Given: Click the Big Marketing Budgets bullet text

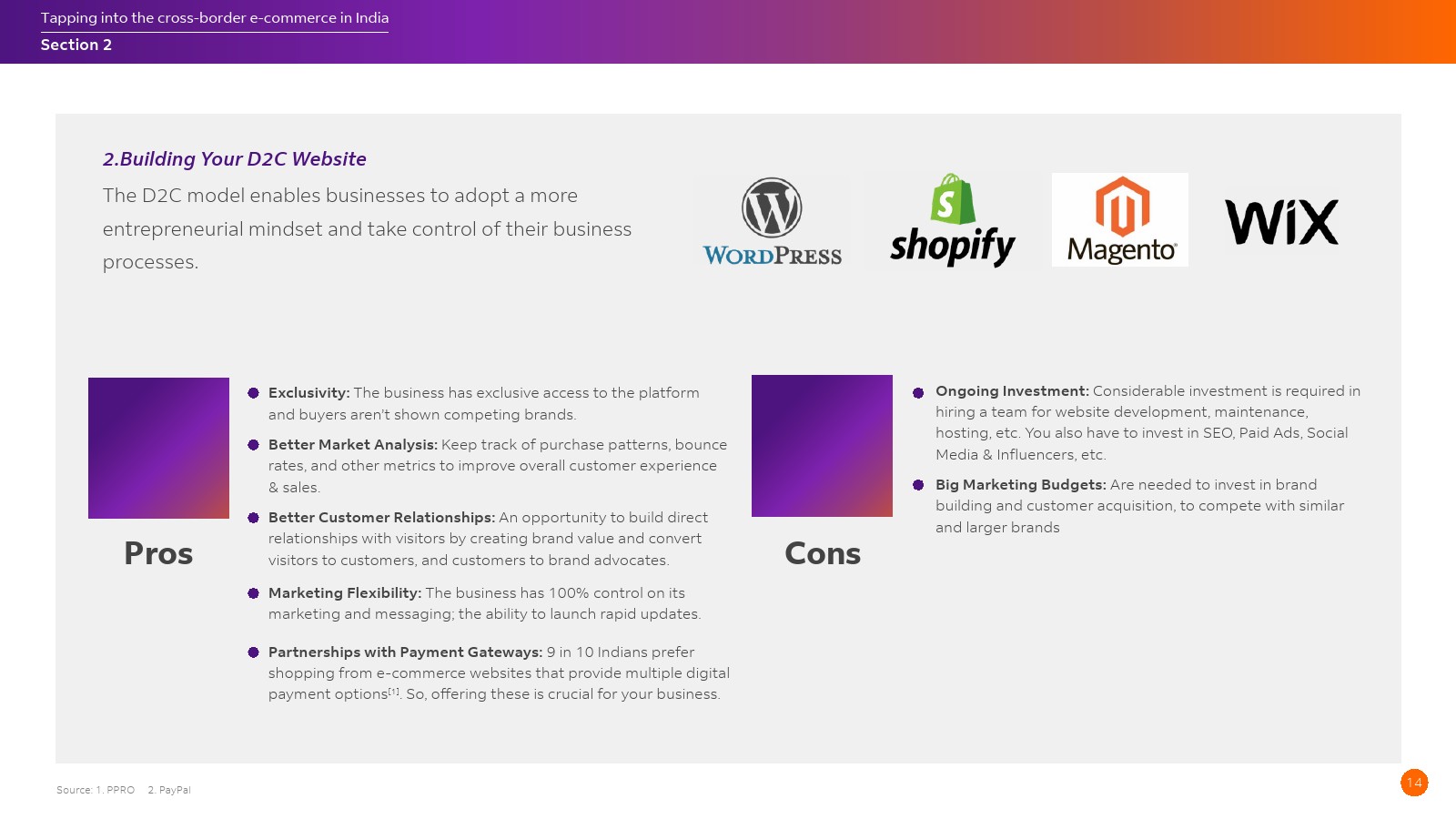Looking at the screenshot, I should tap(1137, 506).
